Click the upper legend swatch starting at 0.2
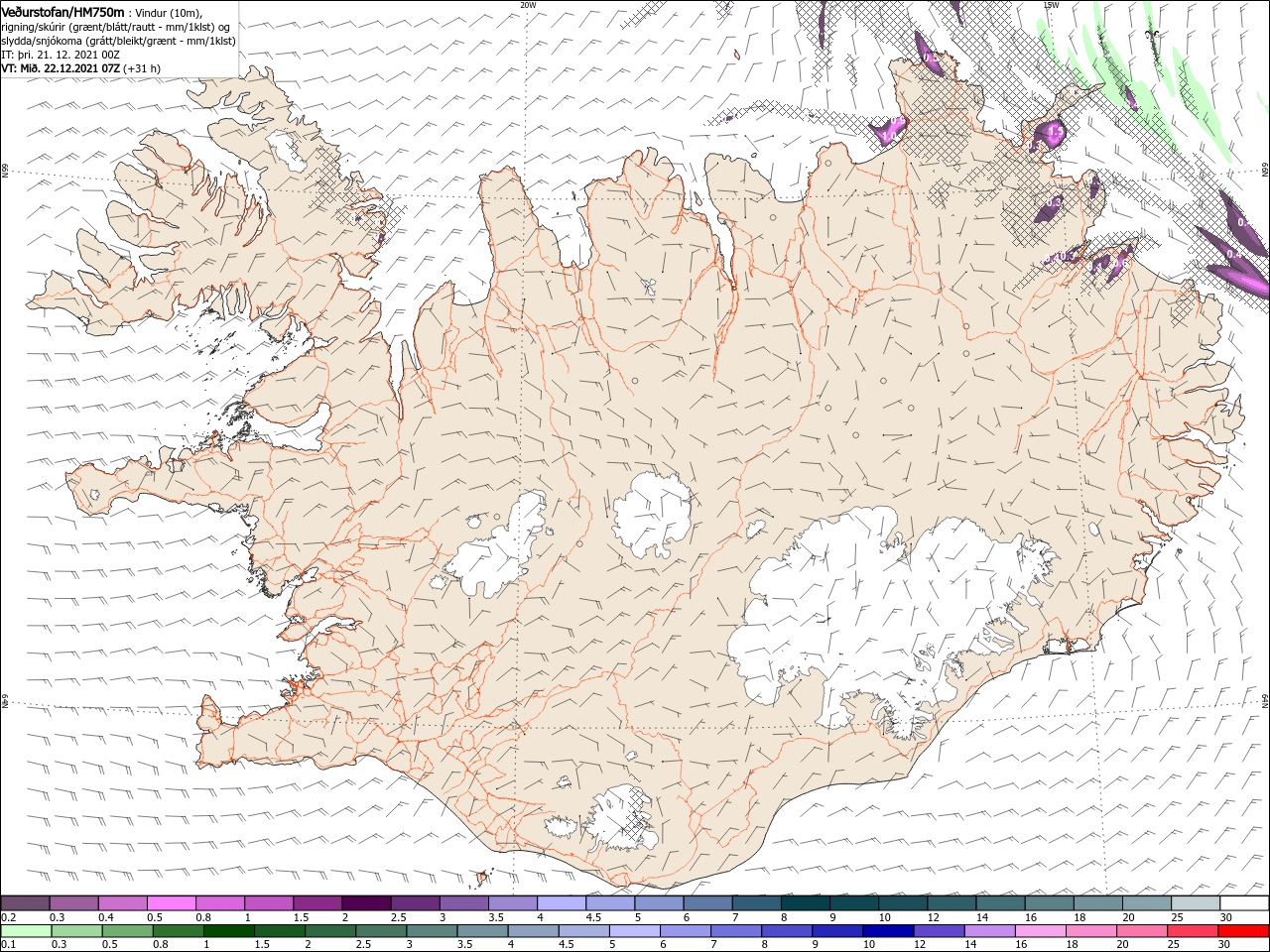The width and height of the screenshot is (1270, 952). (26, 903)
